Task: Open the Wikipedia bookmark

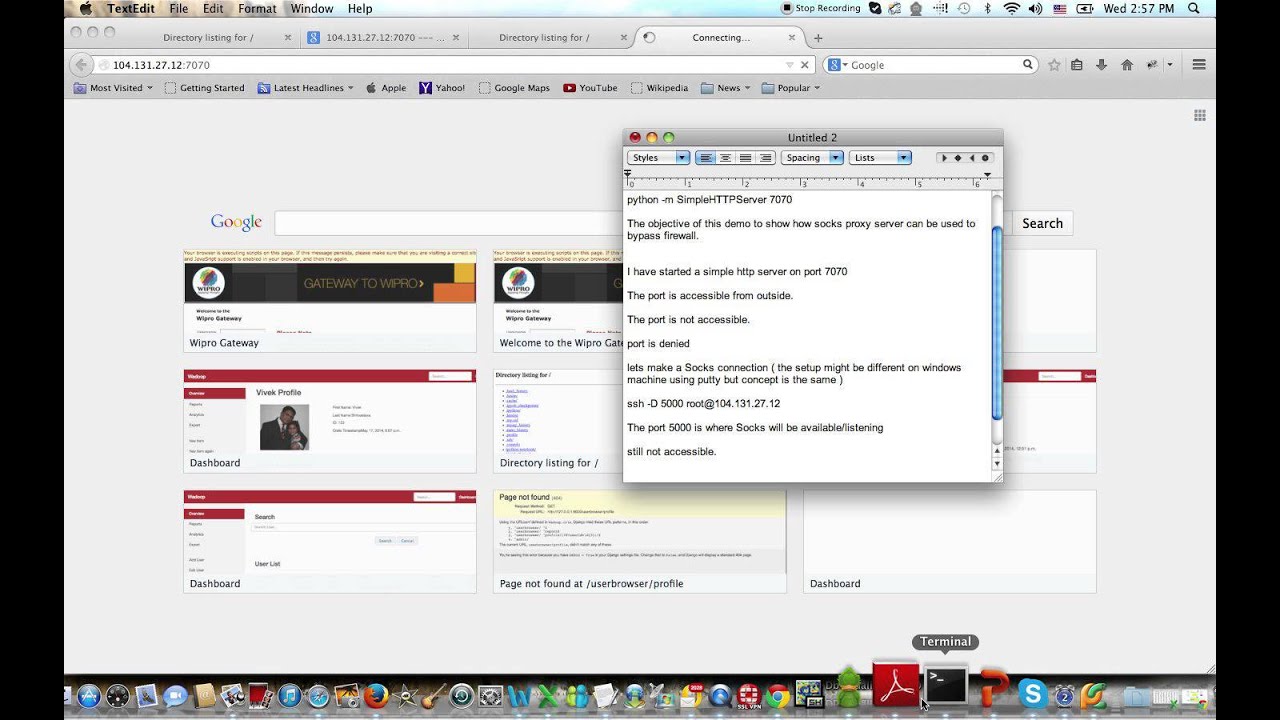Action: pos(660,88)
